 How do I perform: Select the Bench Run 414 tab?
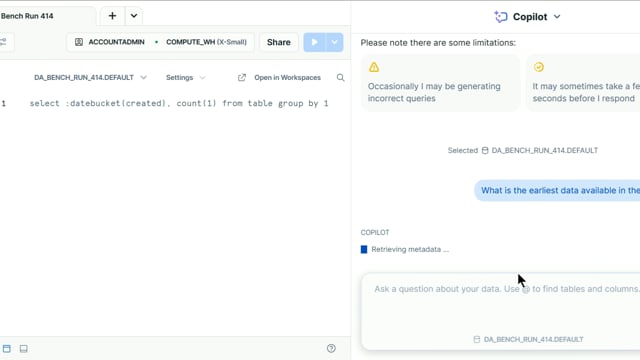[x=27, y=16]
